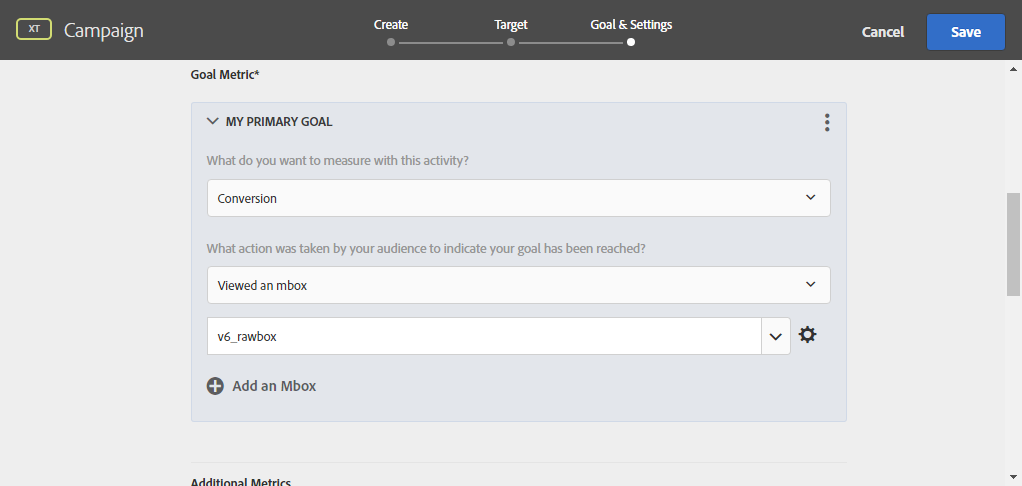
Task: Click the Target step progress dot
Action: pos(511,42)
